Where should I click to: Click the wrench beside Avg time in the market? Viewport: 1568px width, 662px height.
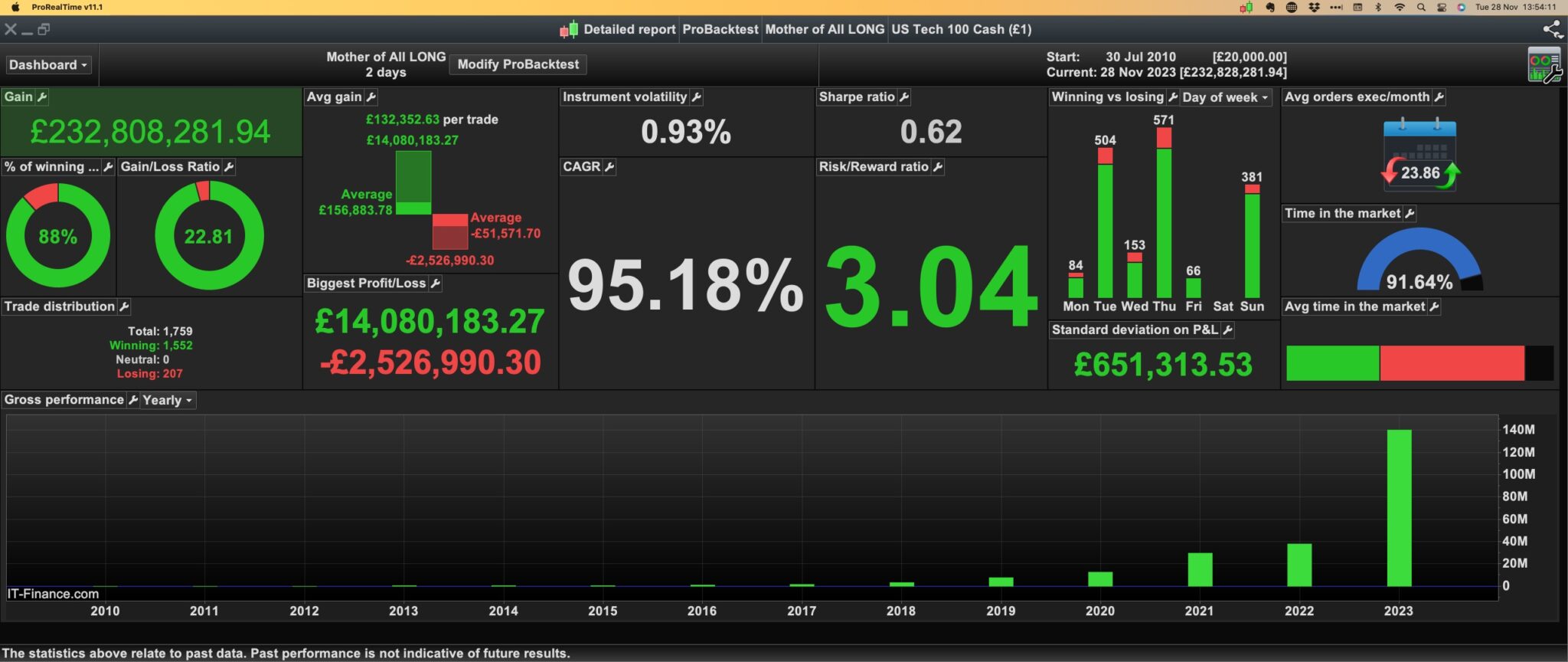click(1435, 307)
